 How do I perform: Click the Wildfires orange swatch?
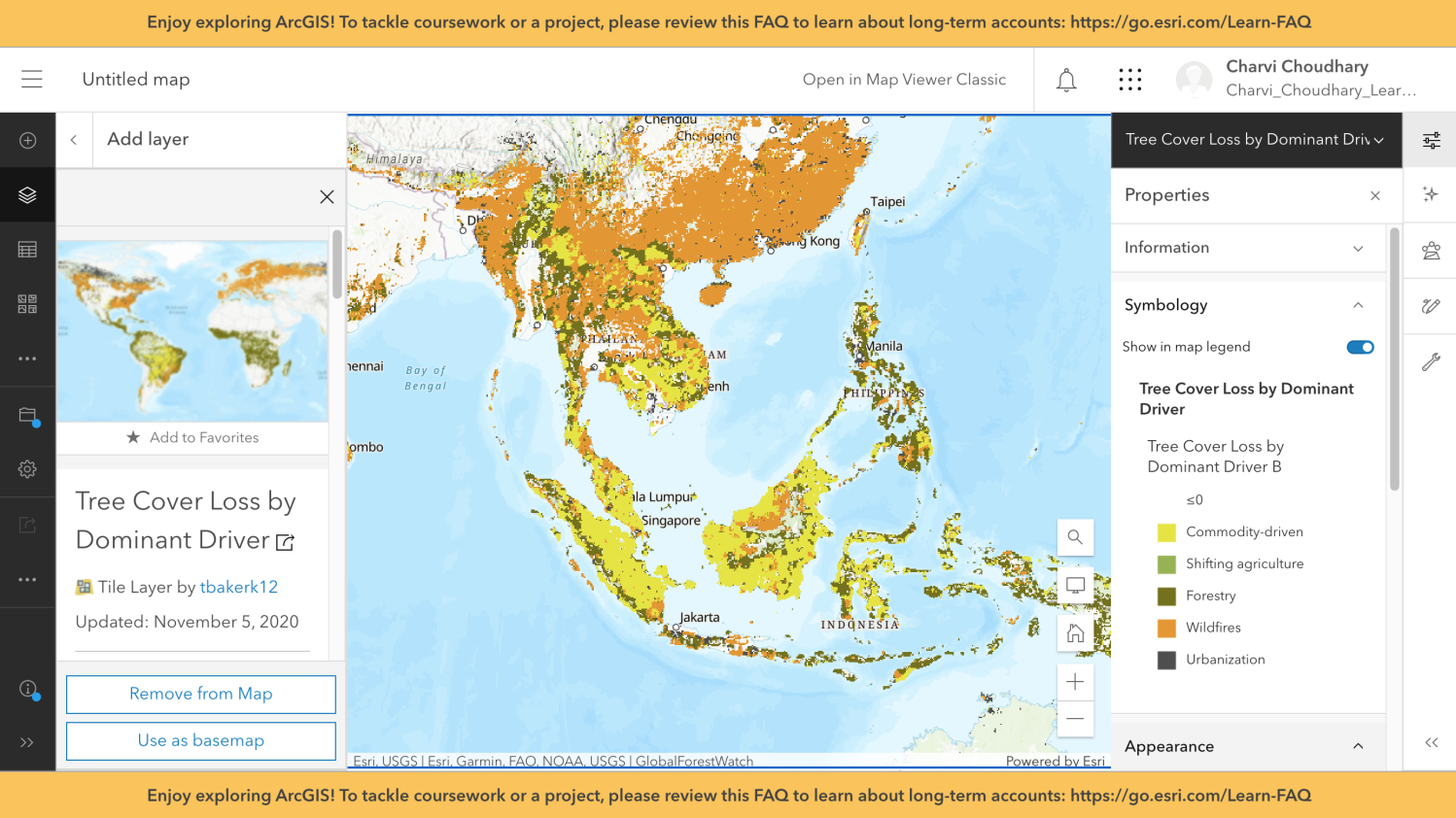coord(1166,628)
